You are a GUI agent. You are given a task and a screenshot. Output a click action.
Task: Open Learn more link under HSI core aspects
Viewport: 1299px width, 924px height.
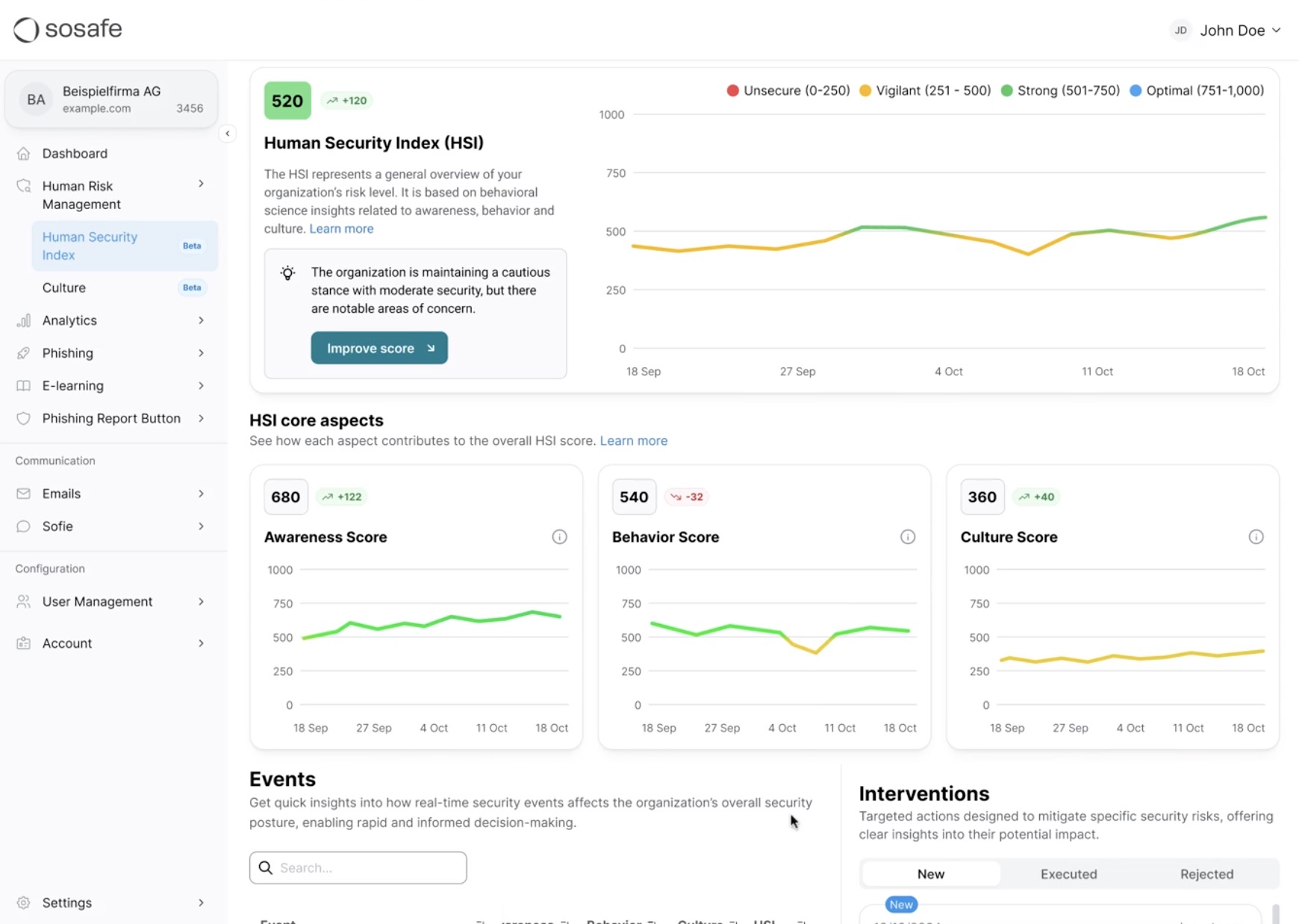[633, 440]
